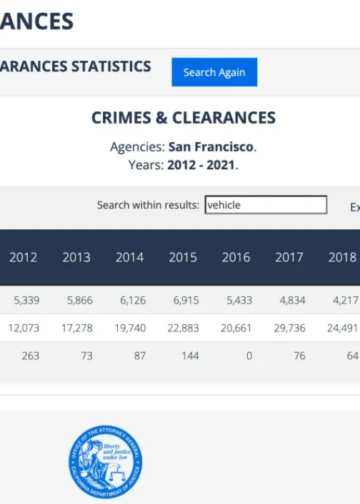Sort by the 2016 column header
Screen dimensions: 360x504
tap(236, 257)
